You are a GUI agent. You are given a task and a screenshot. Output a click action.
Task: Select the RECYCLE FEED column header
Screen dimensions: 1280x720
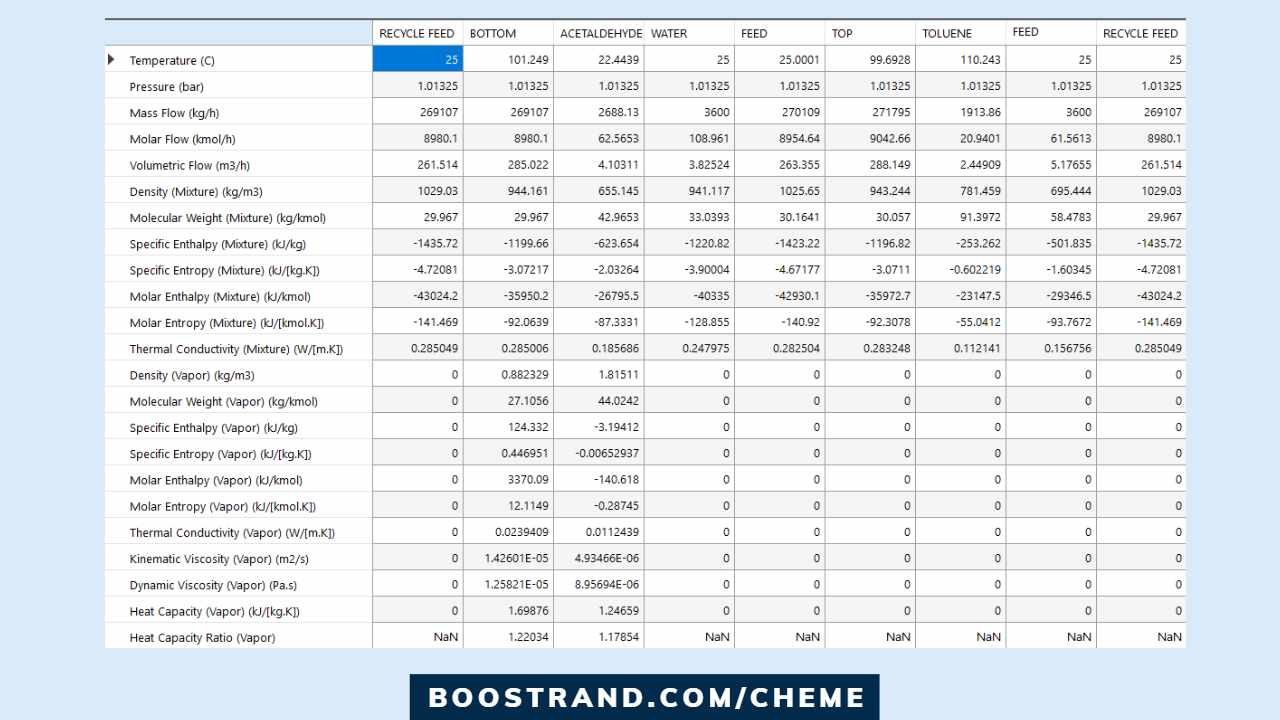pyautogui.click(x=416, y=33)
